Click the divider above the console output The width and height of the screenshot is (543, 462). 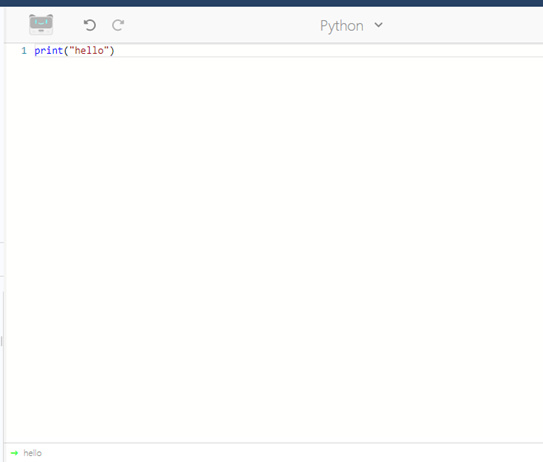pyautogui.click(x=274, y=443)
